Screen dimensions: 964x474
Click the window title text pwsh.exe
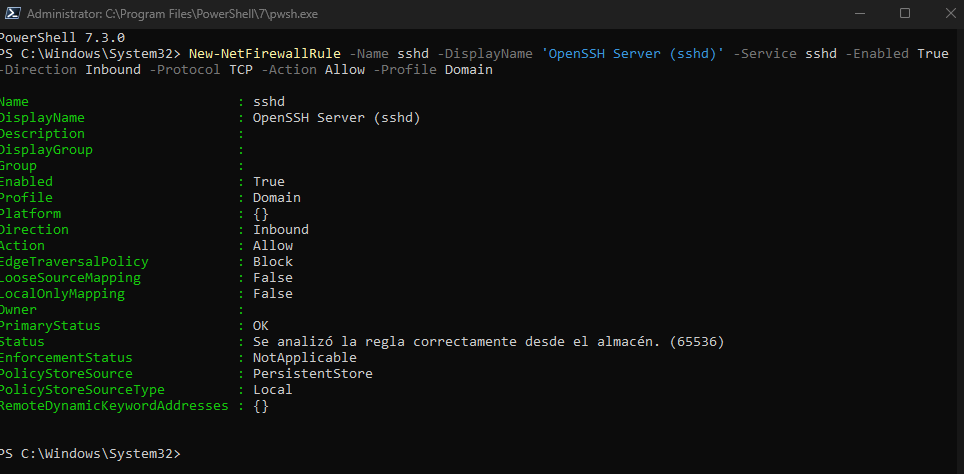click(172, 14)
